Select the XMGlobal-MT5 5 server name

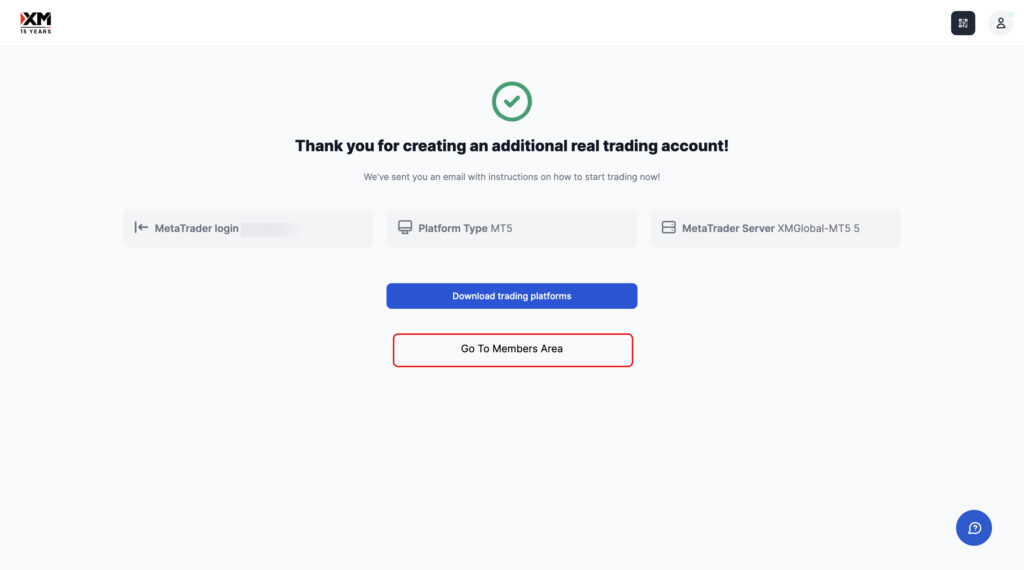(x=818, y=229)
